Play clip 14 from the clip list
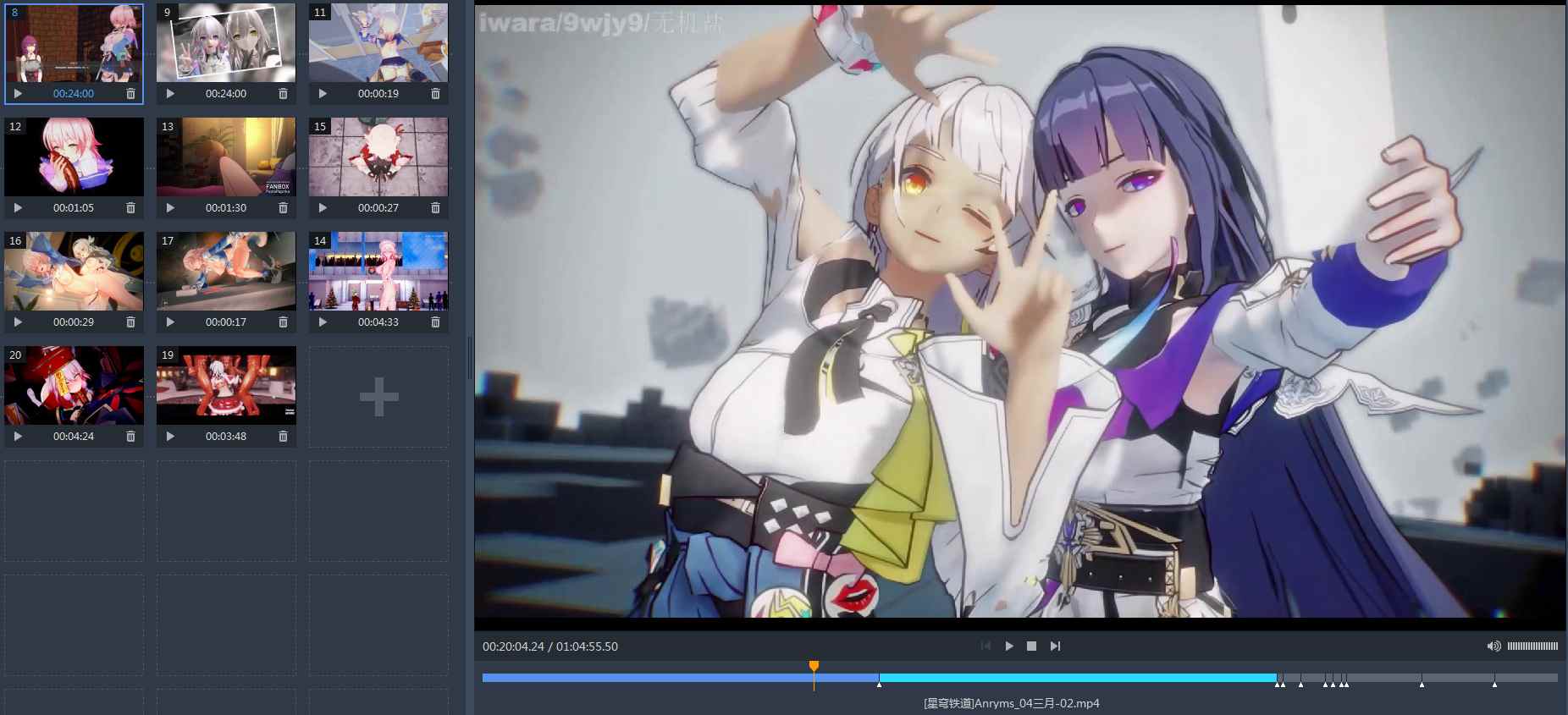This screenshot has width=1568, height=715. coord(323,322)
